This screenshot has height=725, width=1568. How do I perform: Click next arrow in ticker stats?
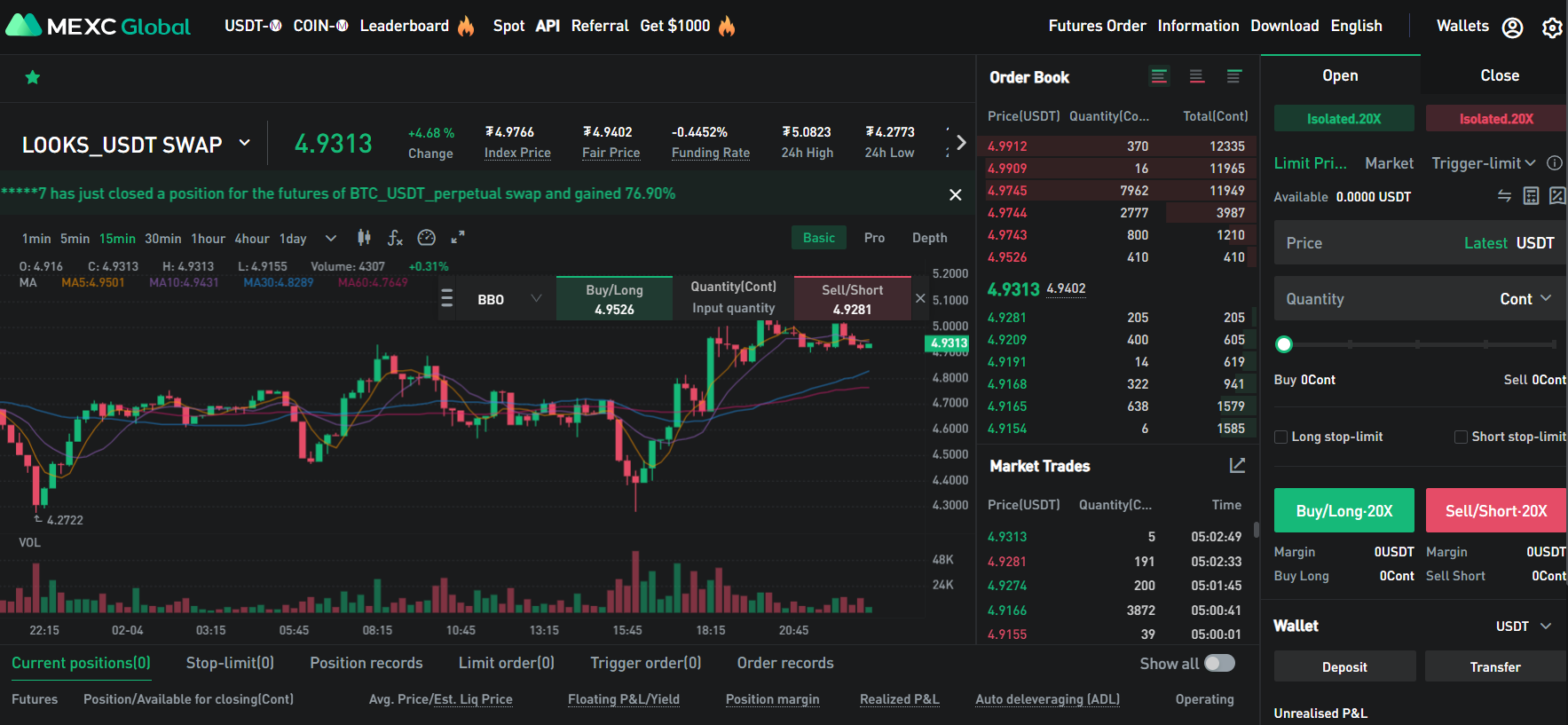pos(960,142)
